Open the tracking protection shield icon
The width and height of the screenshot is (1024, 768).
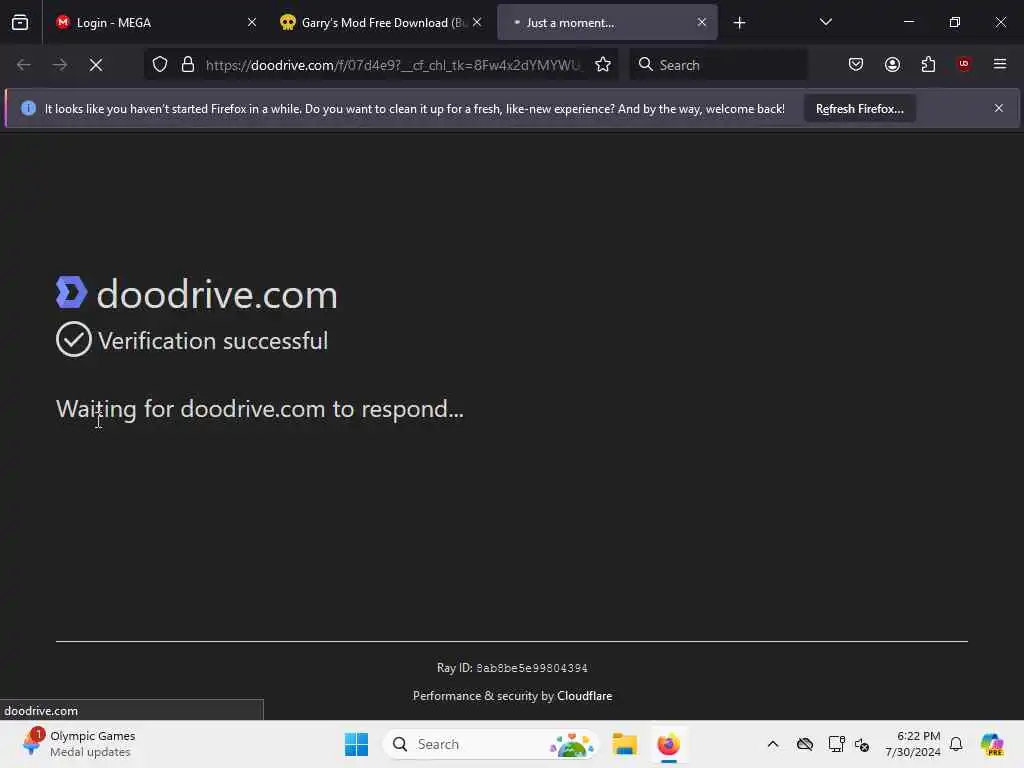(160, 65)
